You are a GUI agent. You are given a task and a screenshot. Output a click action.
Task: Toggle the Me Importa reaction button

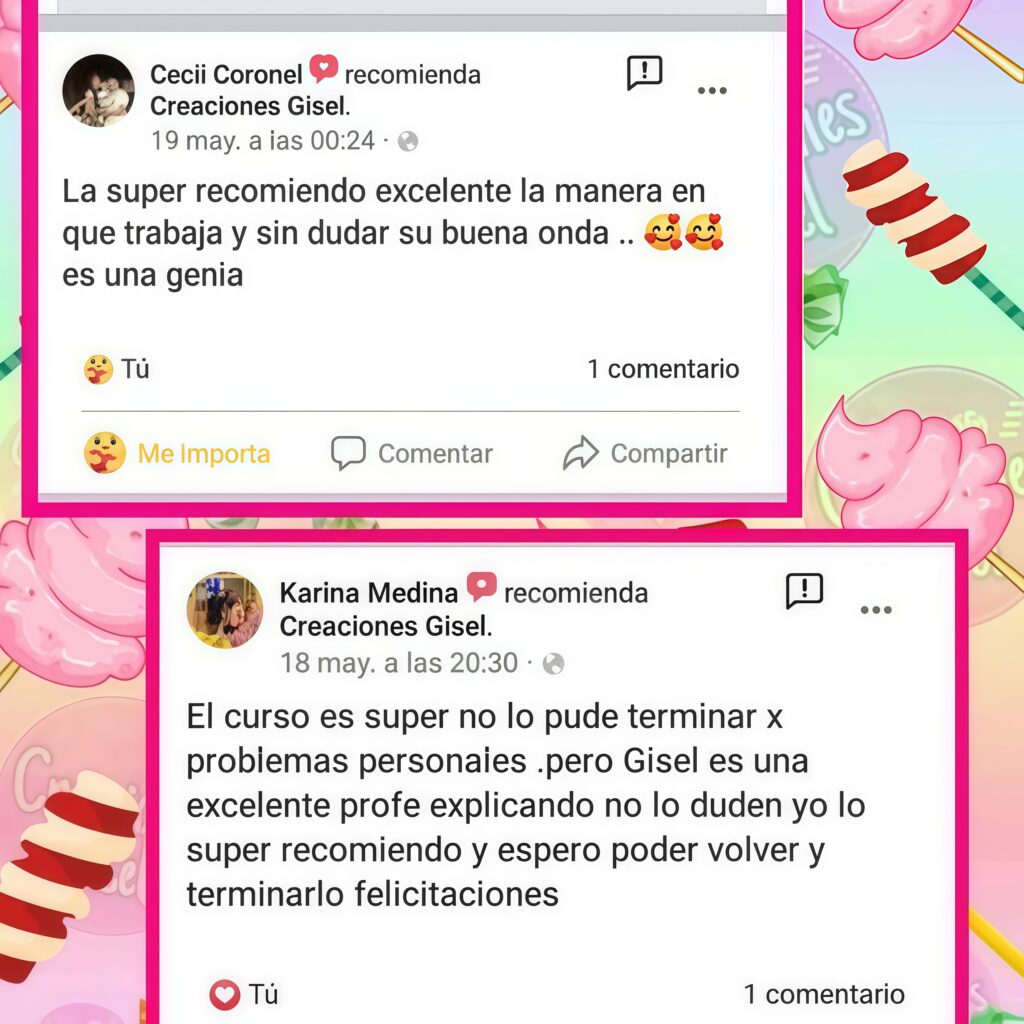(x=177, y=453)
